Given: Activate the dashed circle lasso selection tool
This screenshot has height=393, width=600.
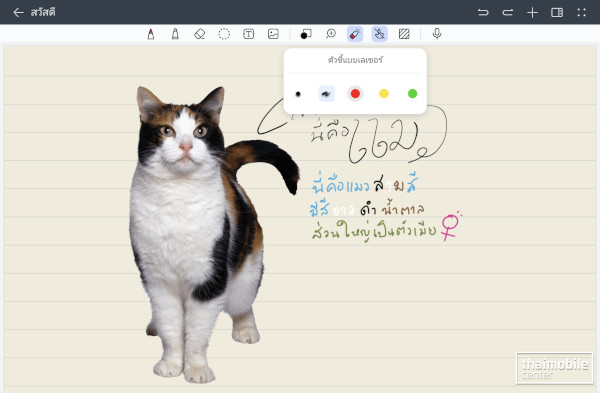Looking at the screenshot, I should [224, 34].
